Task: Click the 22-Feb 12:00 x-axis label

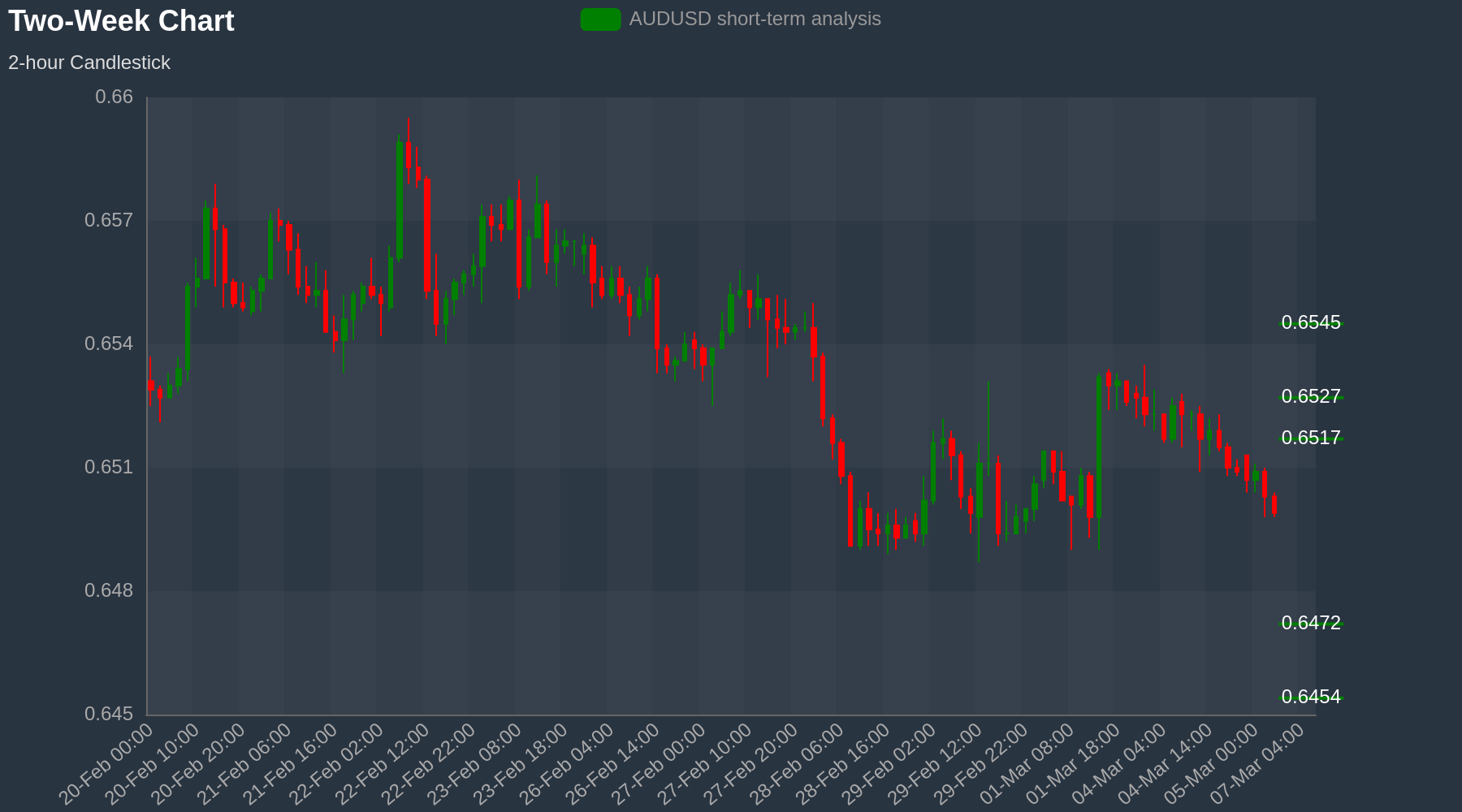Action: [383, 764]
